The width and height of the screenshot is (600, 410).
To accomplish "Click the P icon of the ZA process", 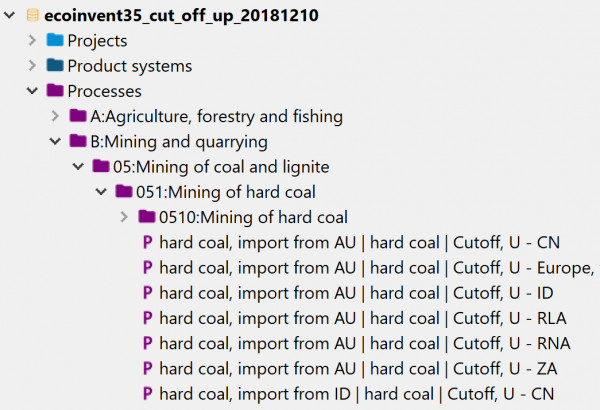I will [x=147, y=369].
